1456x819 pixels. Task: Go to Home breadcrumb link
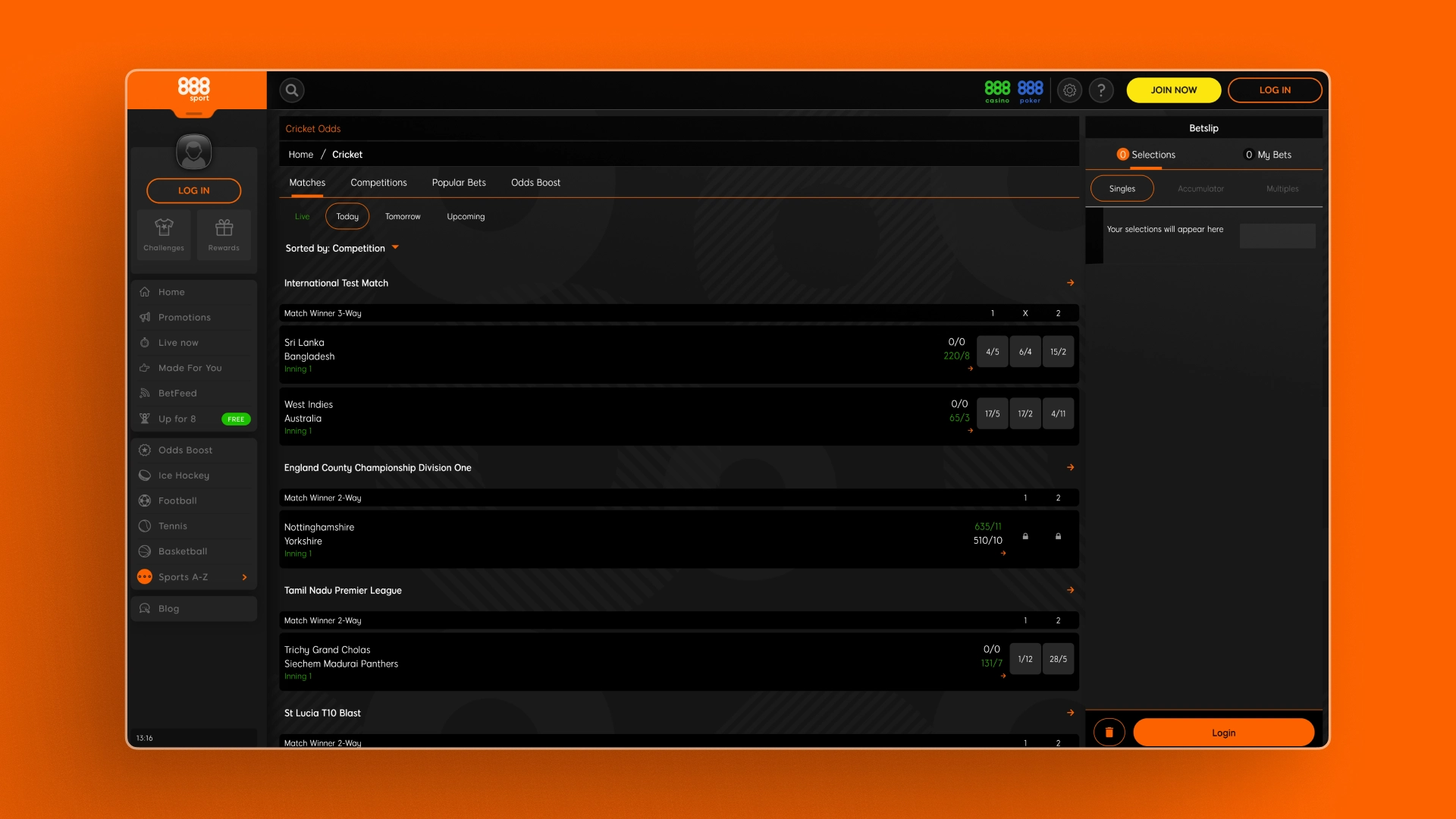pyautogui.click(x=300, y=155)
